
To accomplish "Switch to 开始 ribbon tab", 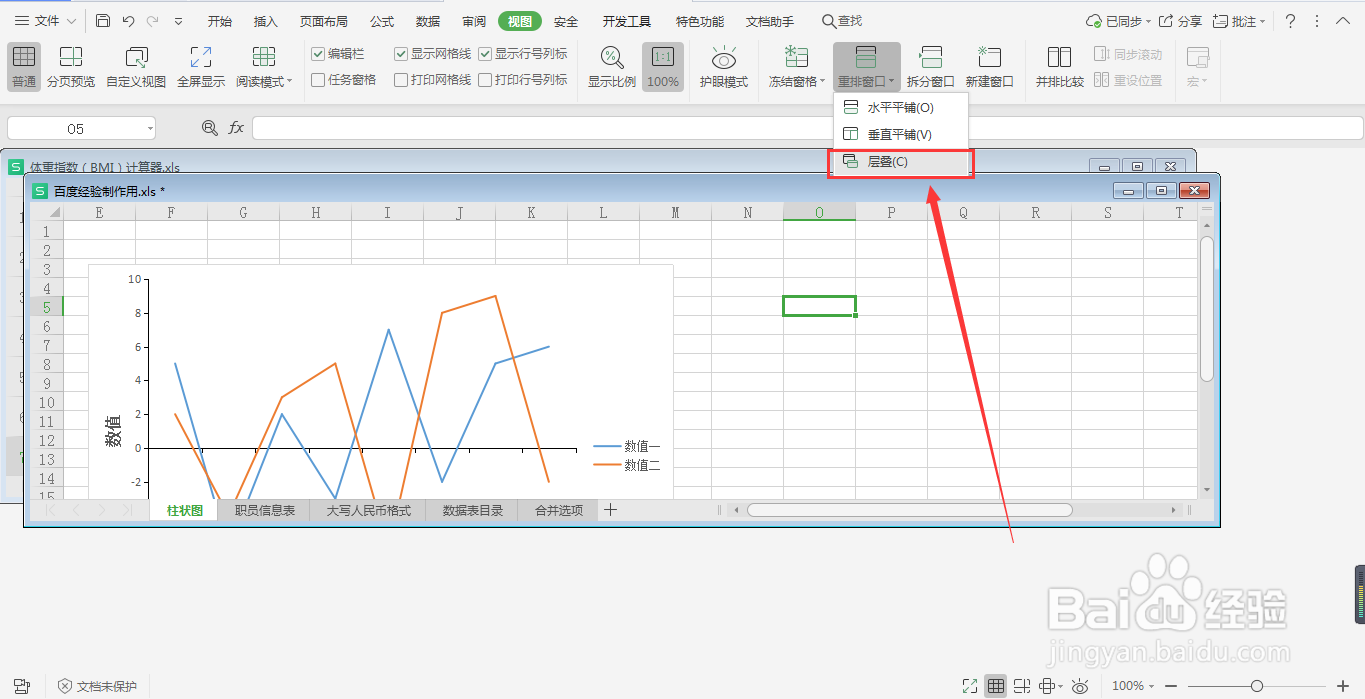I will pos(220,21).
